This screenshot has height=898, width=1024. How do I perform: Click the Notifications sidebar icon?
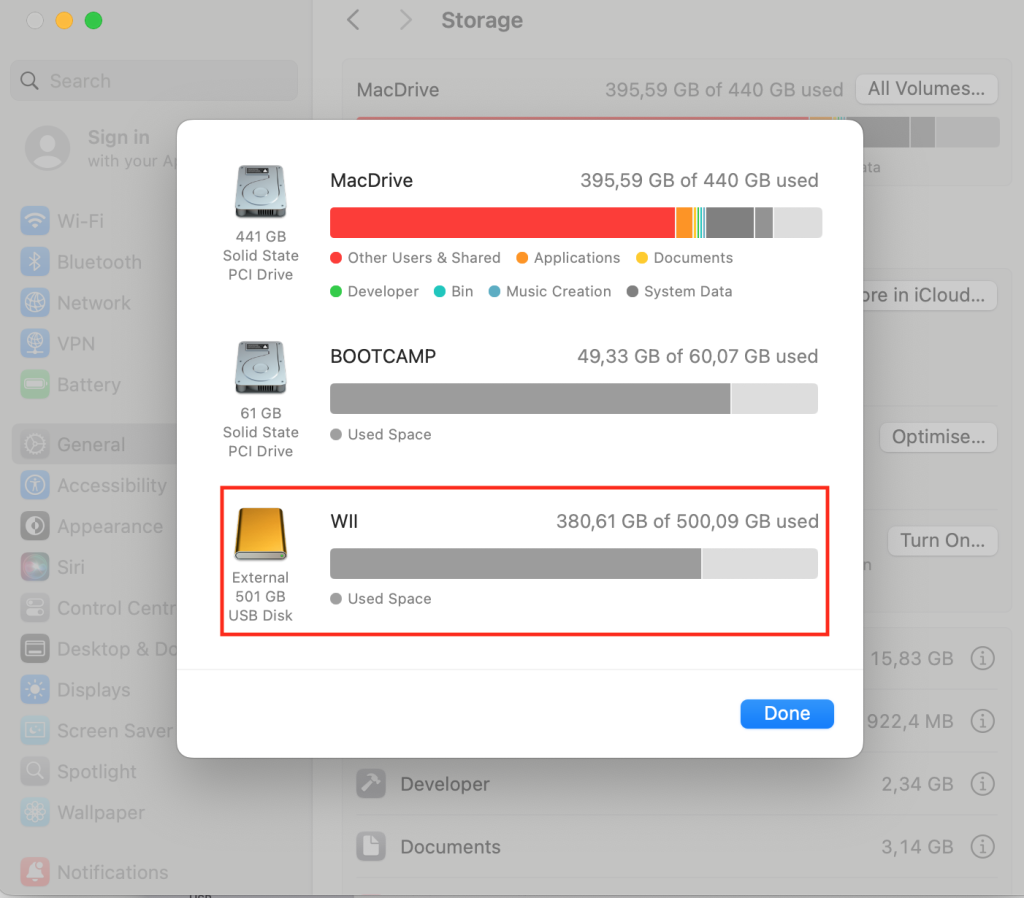click(35, 872)
